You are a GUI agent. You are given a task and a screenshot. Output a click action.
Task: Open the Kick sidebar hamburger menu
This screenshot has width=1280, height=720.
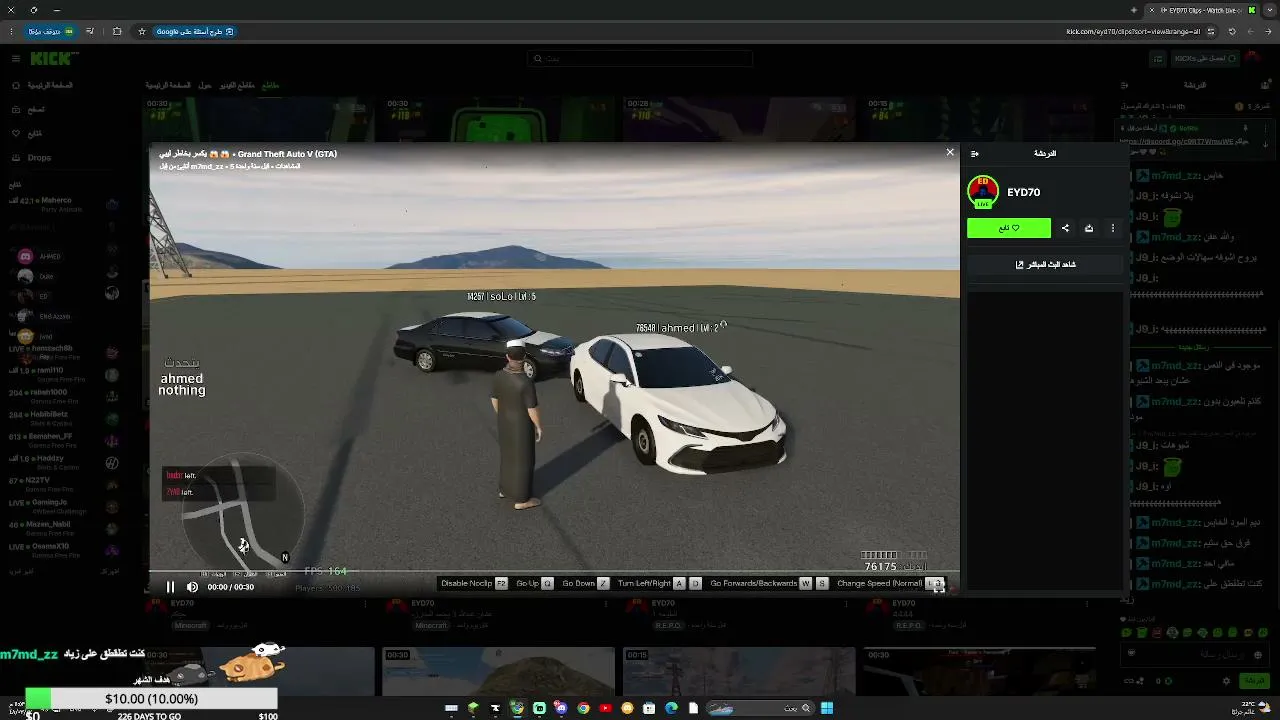pos(16,59)
